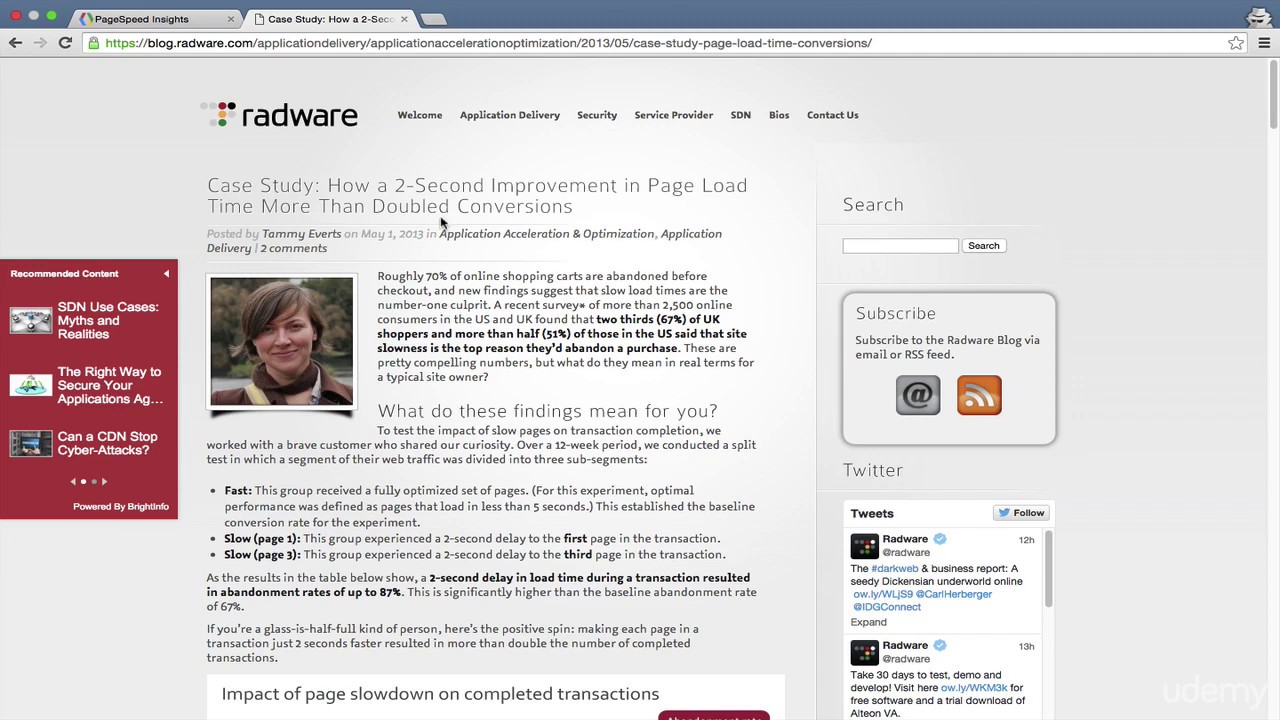This screenshot has width=1280, height=720.
Task: Click CDN Cyber-Attacks article thumbnail
Action: [31, 443]
